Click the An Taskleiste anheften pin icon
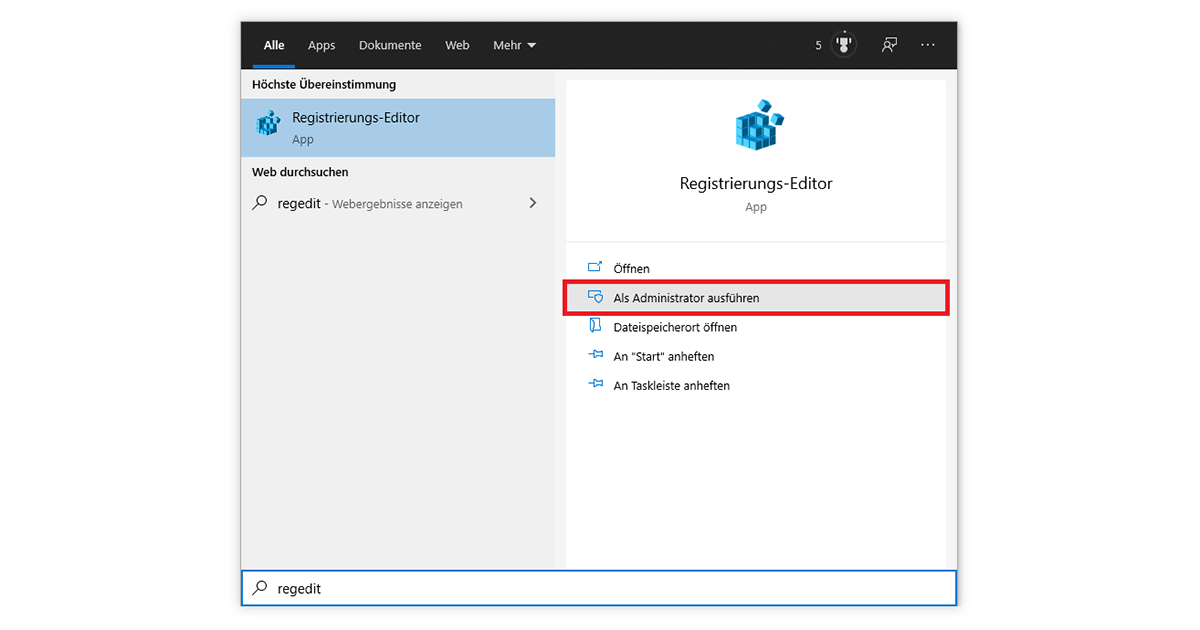 point(595,385)
